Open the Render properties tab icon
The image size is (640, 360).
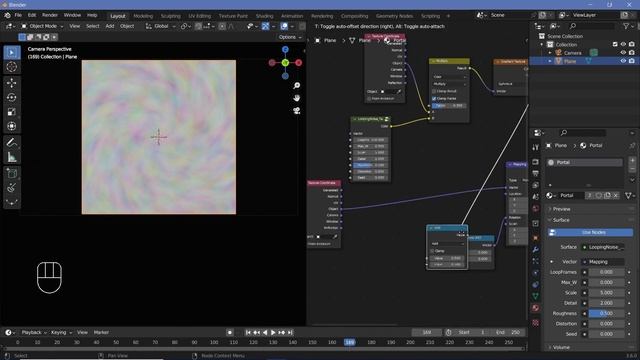coord(536,162)
